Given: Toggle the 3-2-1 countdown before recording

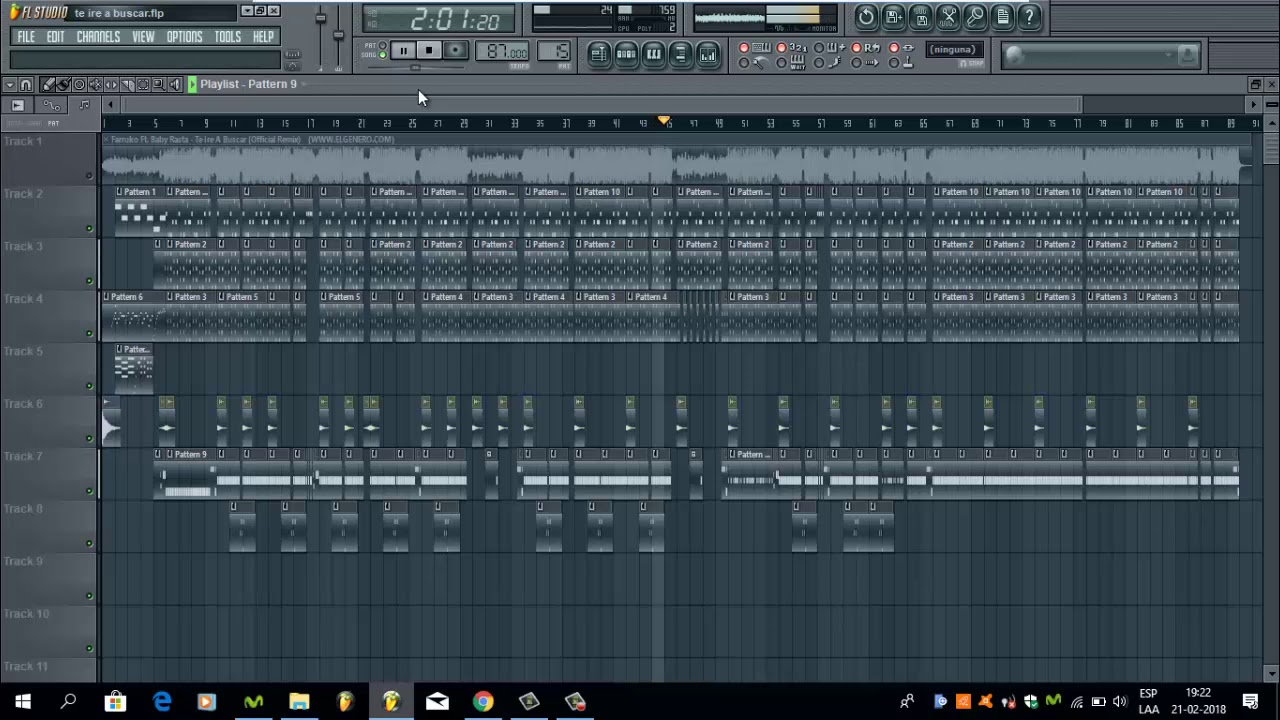Looking at the screenshot, I should click(x=781, y=47).
